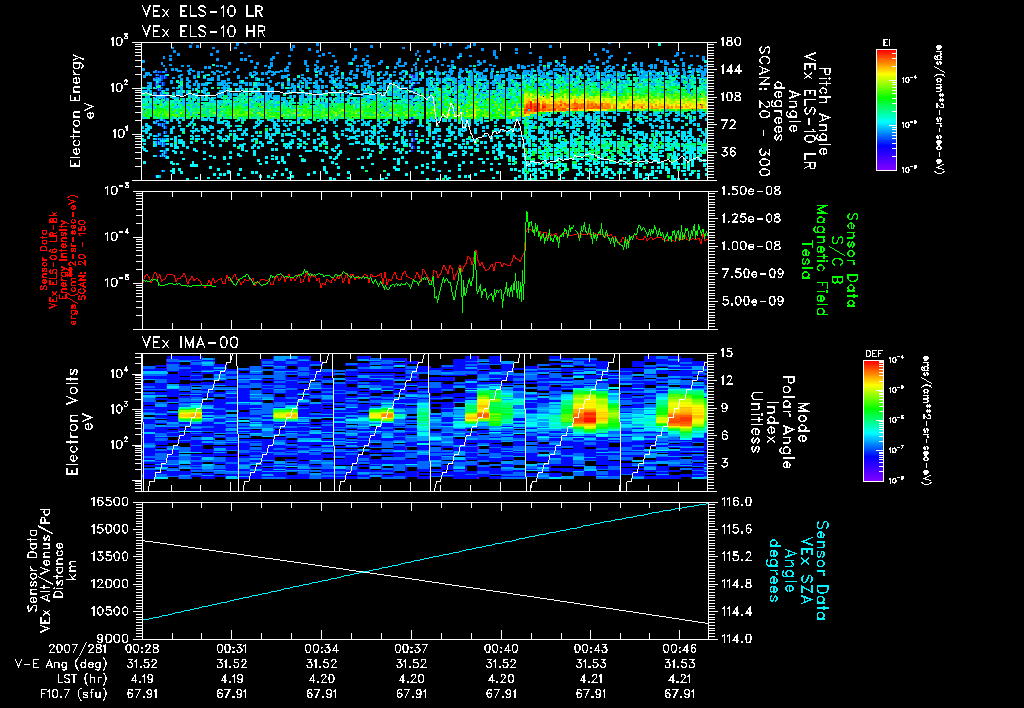
Task: Click the 115.2 SZA tick label
Action: (x=735, y=556)
